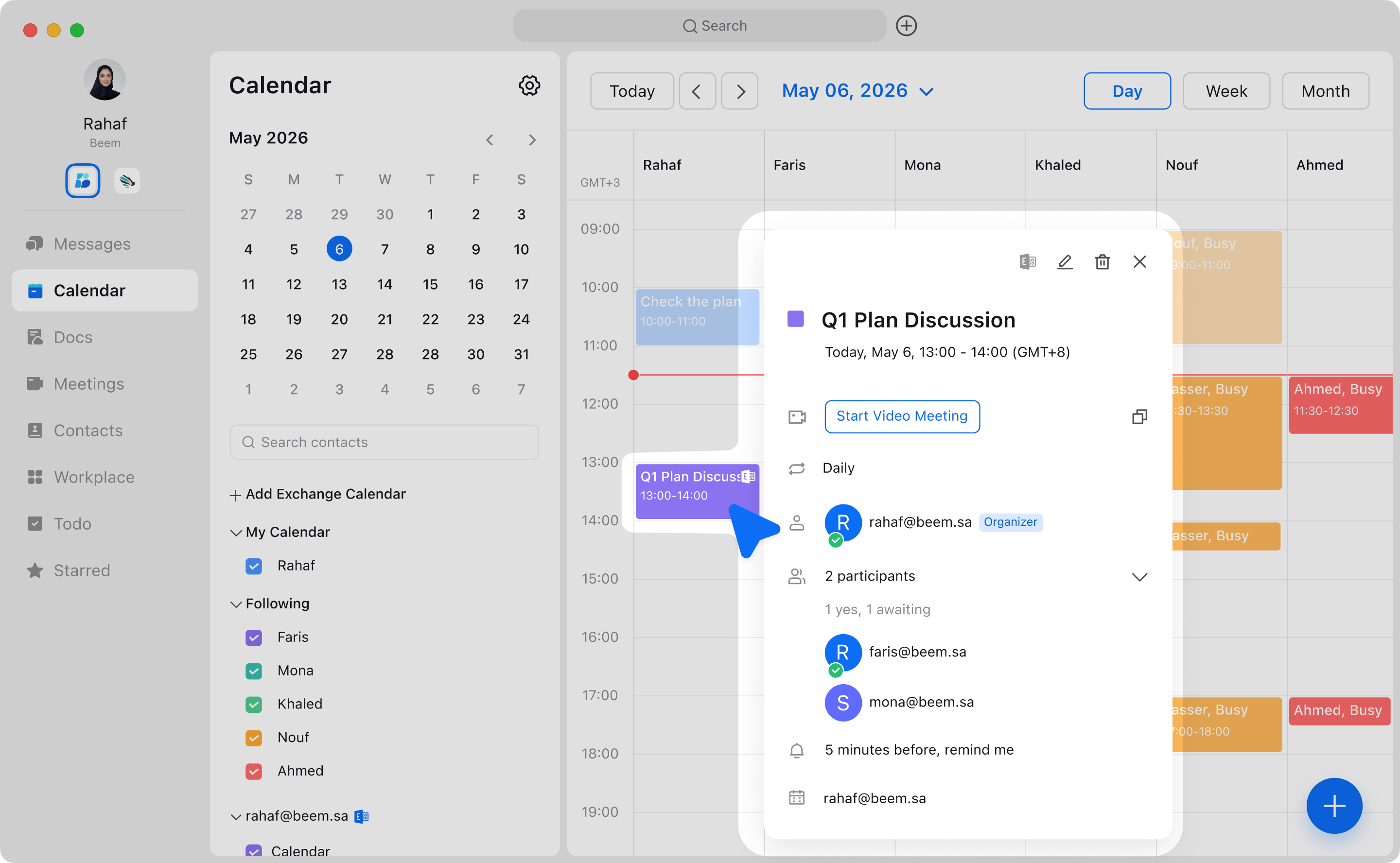The height and width of the screenshot is (863, 1400).
Task: Open the May 06, 2026 date dropdown
Action: point(858,91)
